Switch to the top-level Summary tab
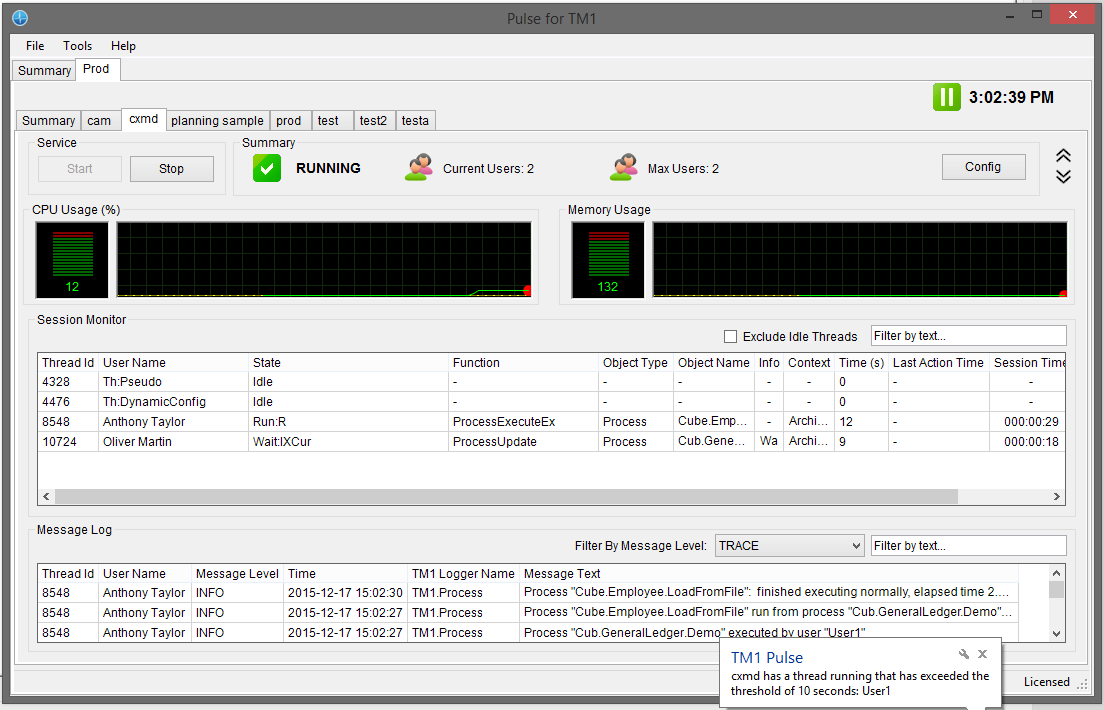This screenshot has width=1104, height=710. click(44, 70)
